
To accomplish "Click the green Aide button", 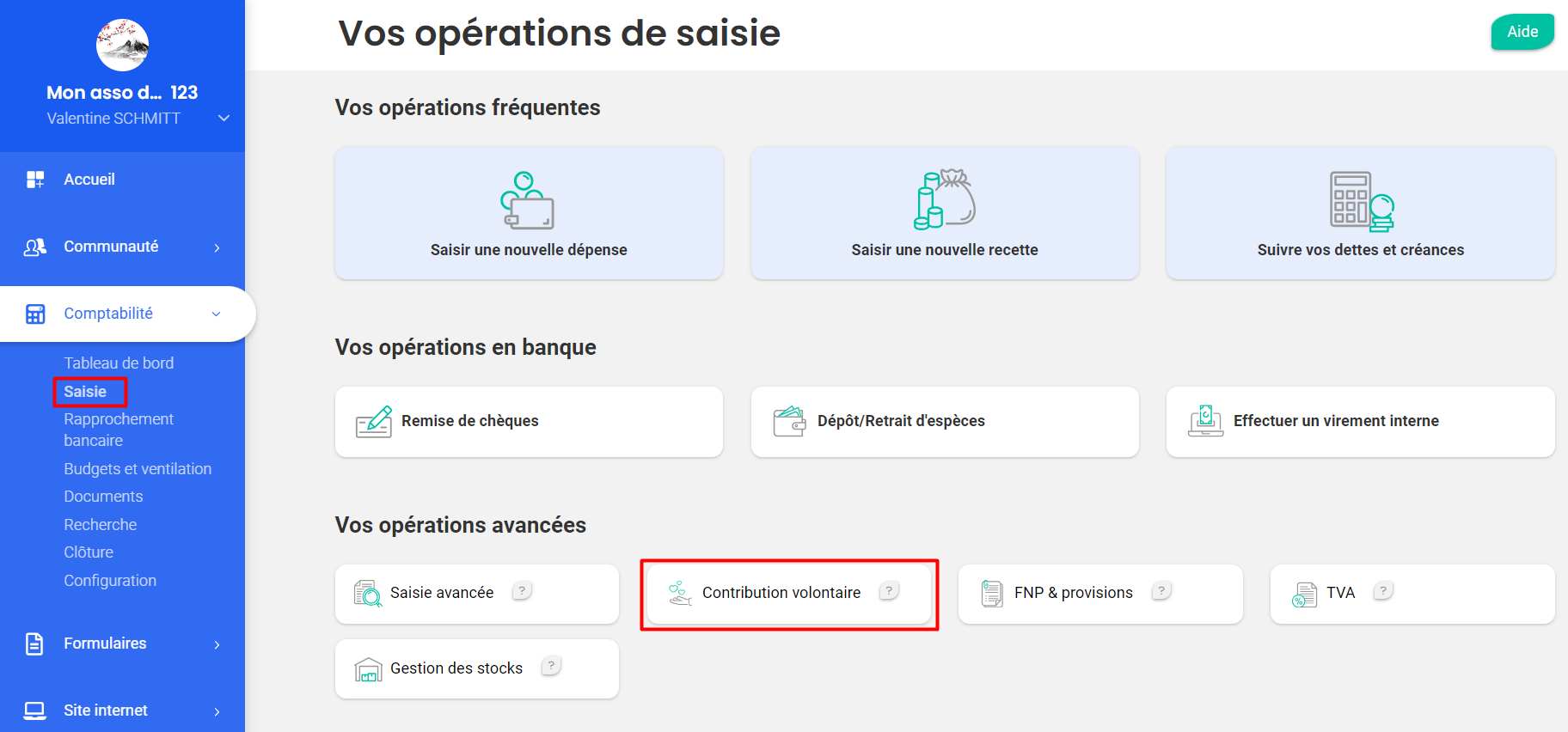I will pyautogui.click(x=1522, y=32).
